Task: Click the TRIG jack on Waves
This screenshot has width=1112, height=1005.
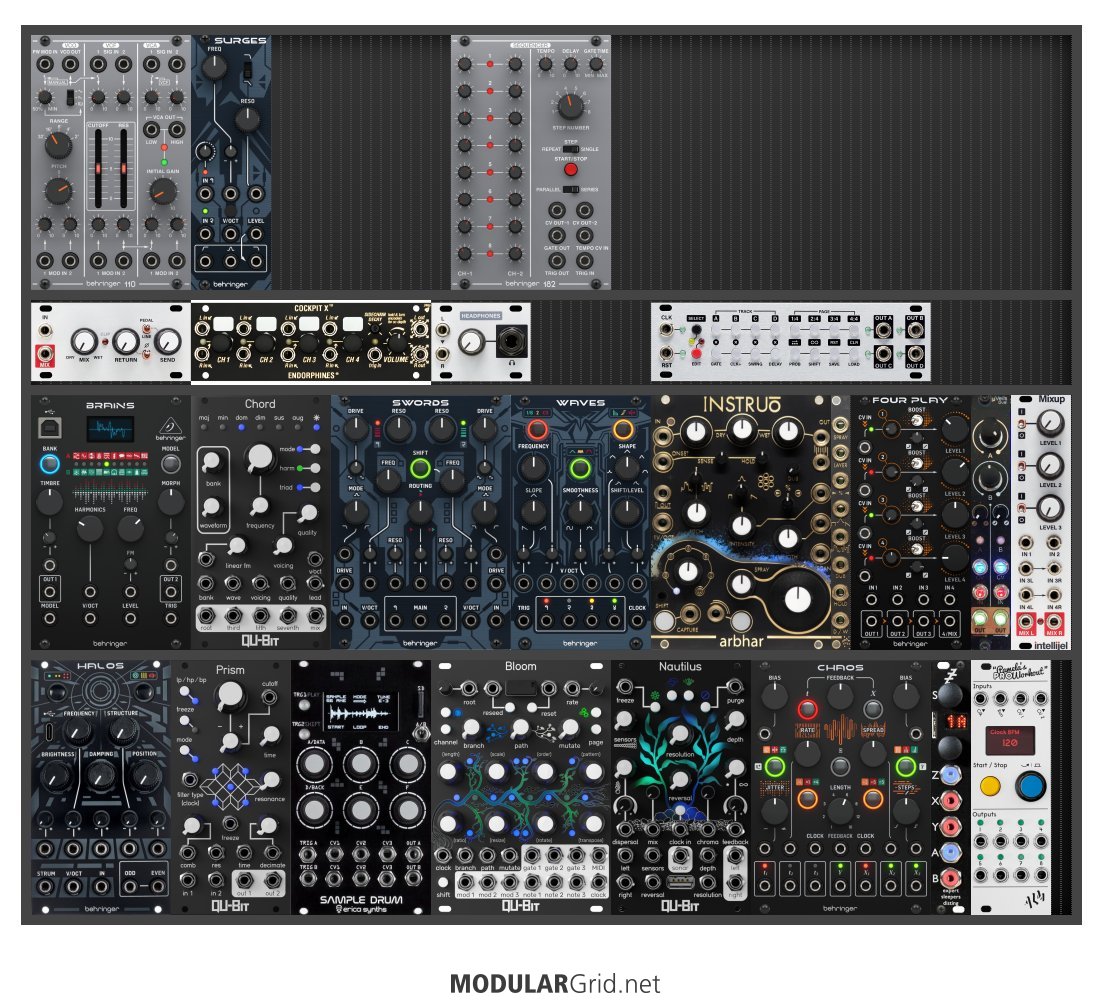Action: [523, 621]
